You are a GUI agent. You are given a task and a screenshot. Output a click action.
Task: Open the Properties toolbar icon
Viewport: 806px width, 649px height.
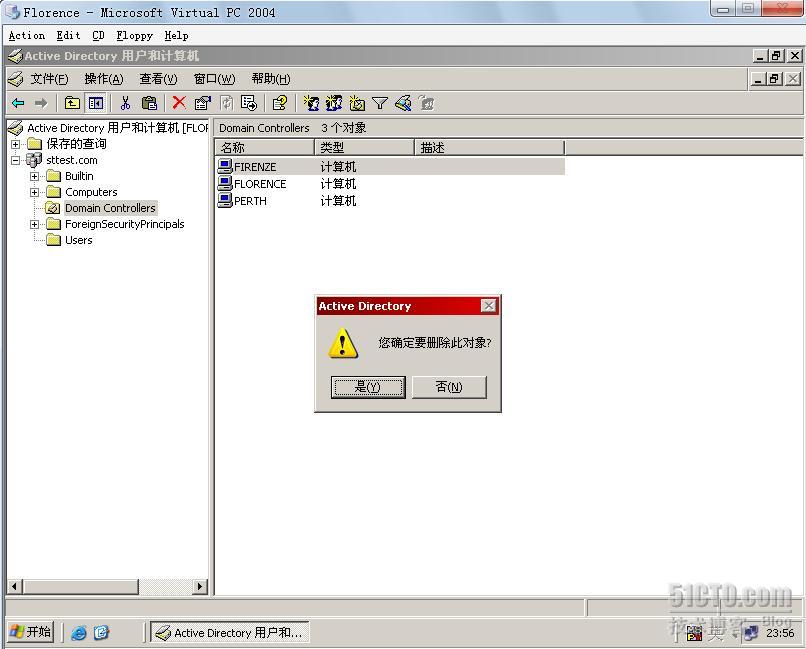click(x=203, y=103)
